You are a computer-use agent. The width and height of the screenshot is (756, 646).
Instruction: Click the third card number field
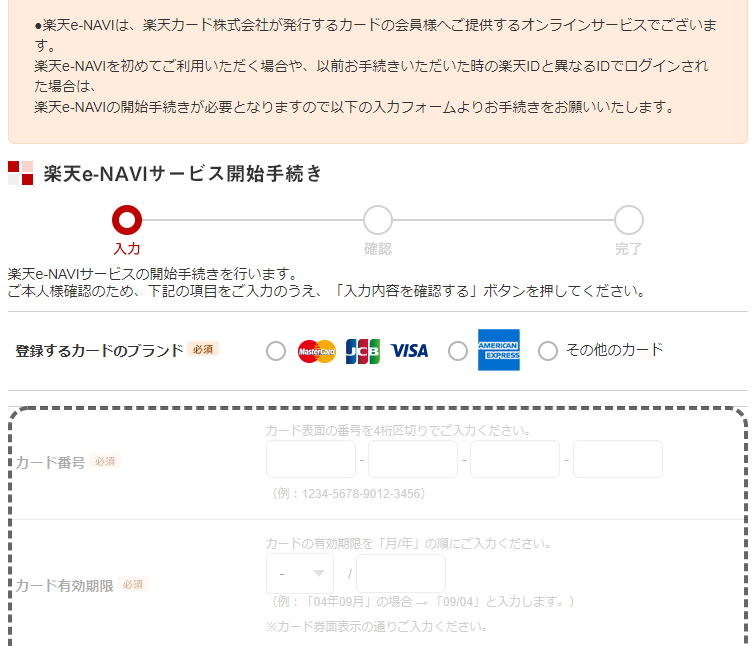point(515,459)
